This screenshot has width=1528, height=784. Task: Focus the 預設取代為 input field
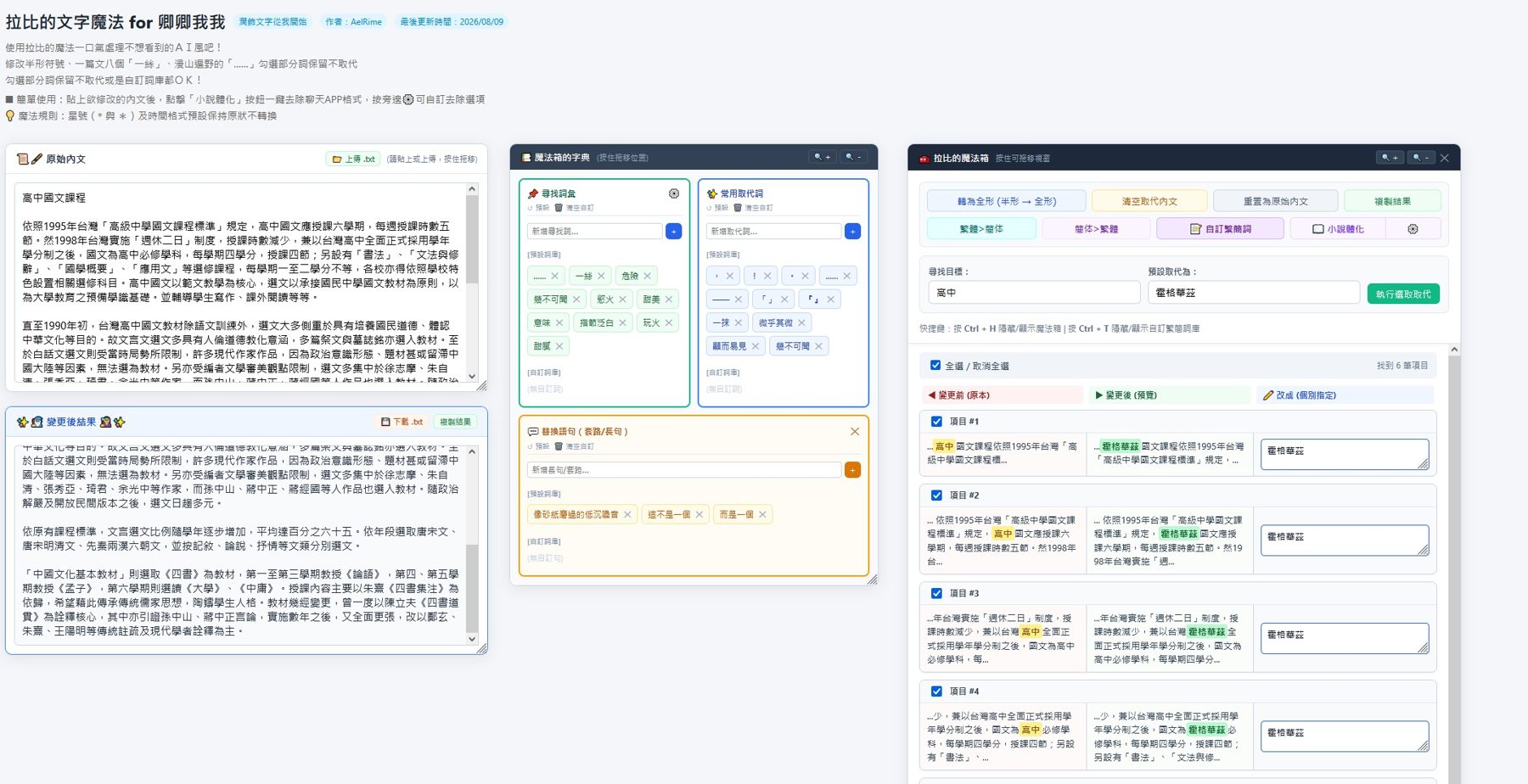pyautogui.click(x=1254, y=293)
